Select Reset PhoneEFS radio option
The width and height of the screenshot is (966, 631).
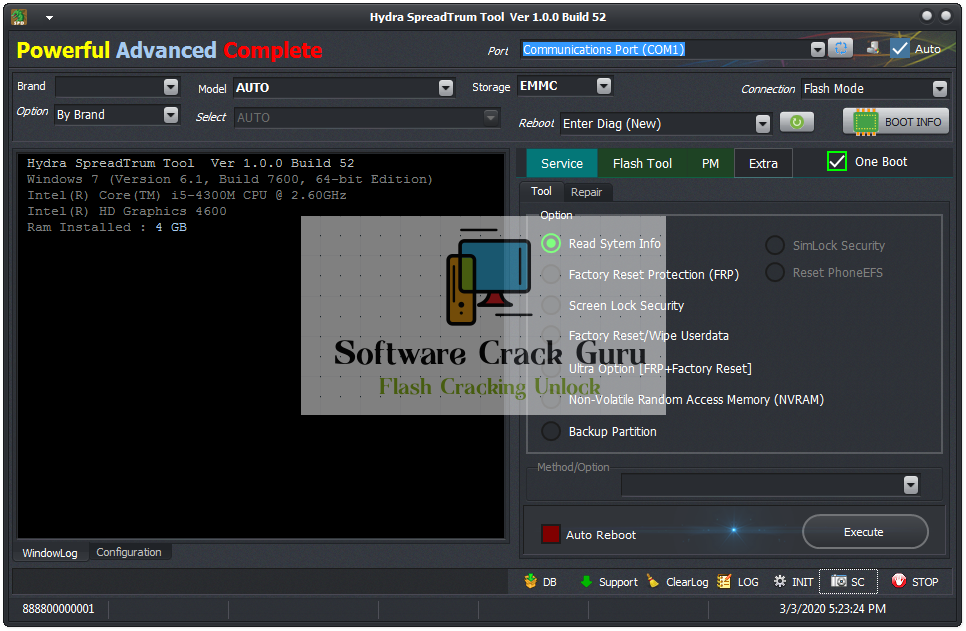click(x=775, y=272)
